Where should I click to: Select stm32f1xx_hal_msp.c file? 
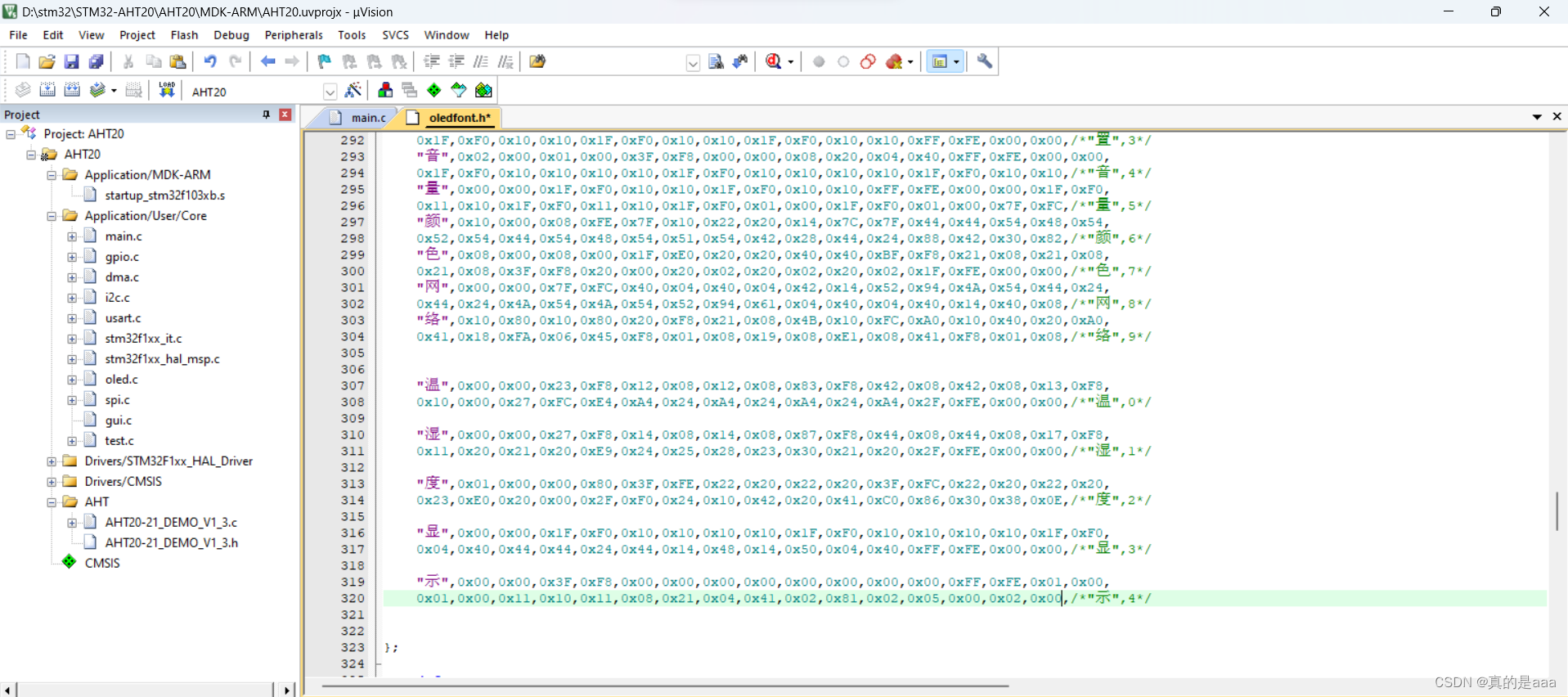pyautogui.click(x=163, y=359)
